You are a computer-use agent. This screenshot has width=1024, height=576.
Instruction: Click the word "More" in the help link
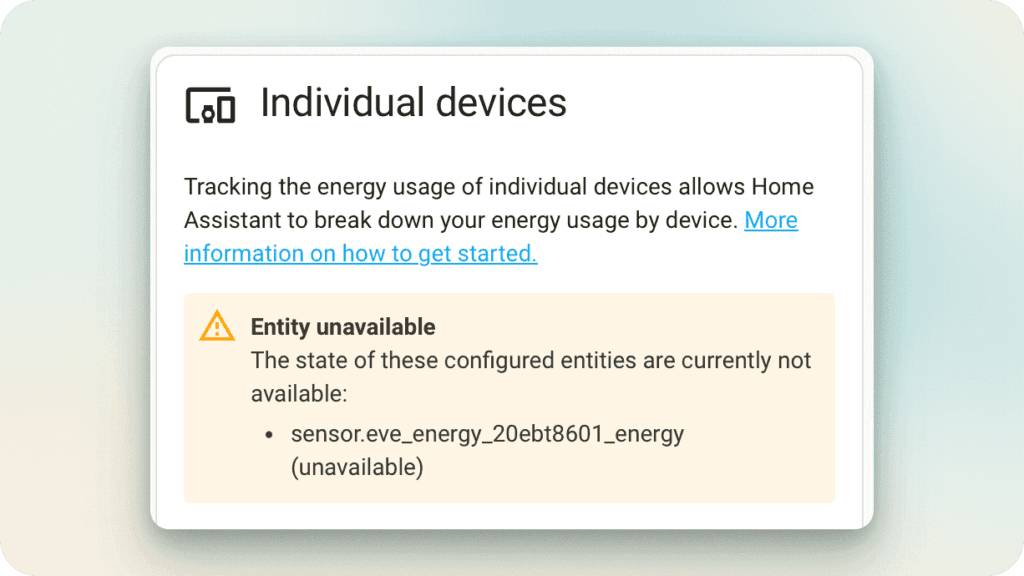tap(770, 220)
